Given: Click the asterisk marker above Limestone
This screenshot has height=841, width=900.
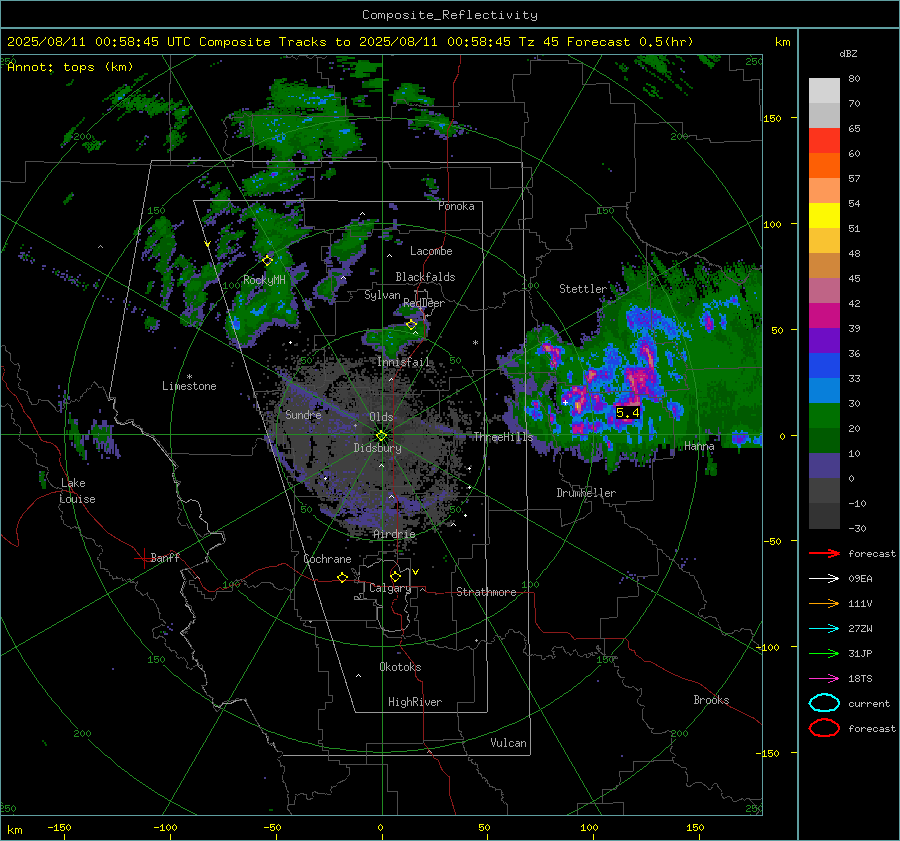Looking at the screenshot, I should point(189,377).
